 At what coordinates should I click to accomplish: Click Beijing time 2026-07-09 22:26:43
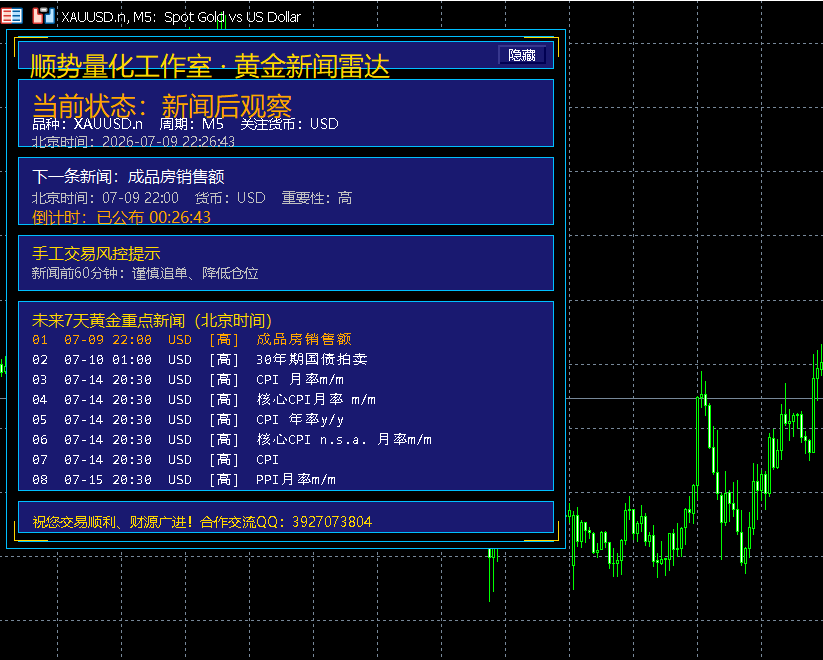(133, 141)
